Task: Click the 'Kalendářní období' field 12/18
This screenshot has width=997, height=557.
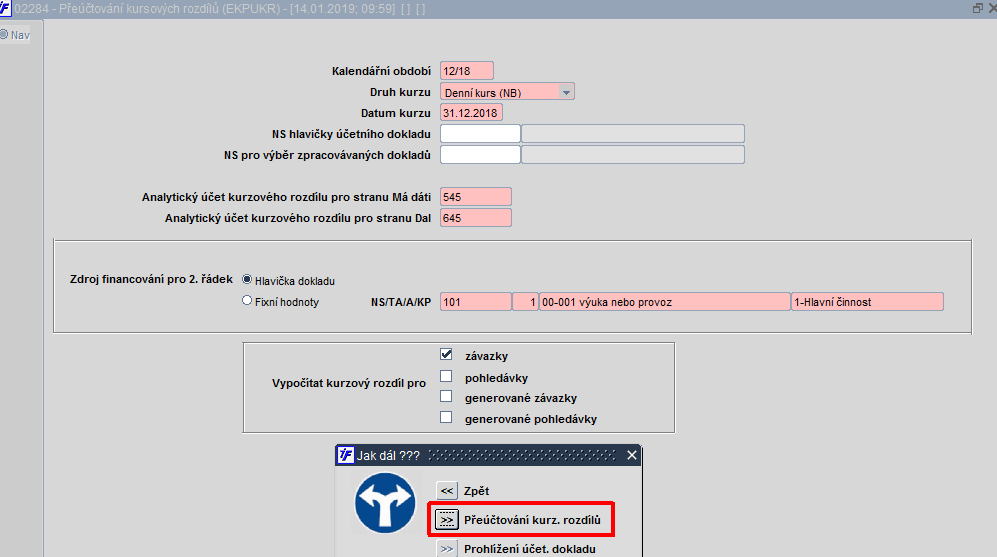Action: pyautogui.click(x=467, y=71)
